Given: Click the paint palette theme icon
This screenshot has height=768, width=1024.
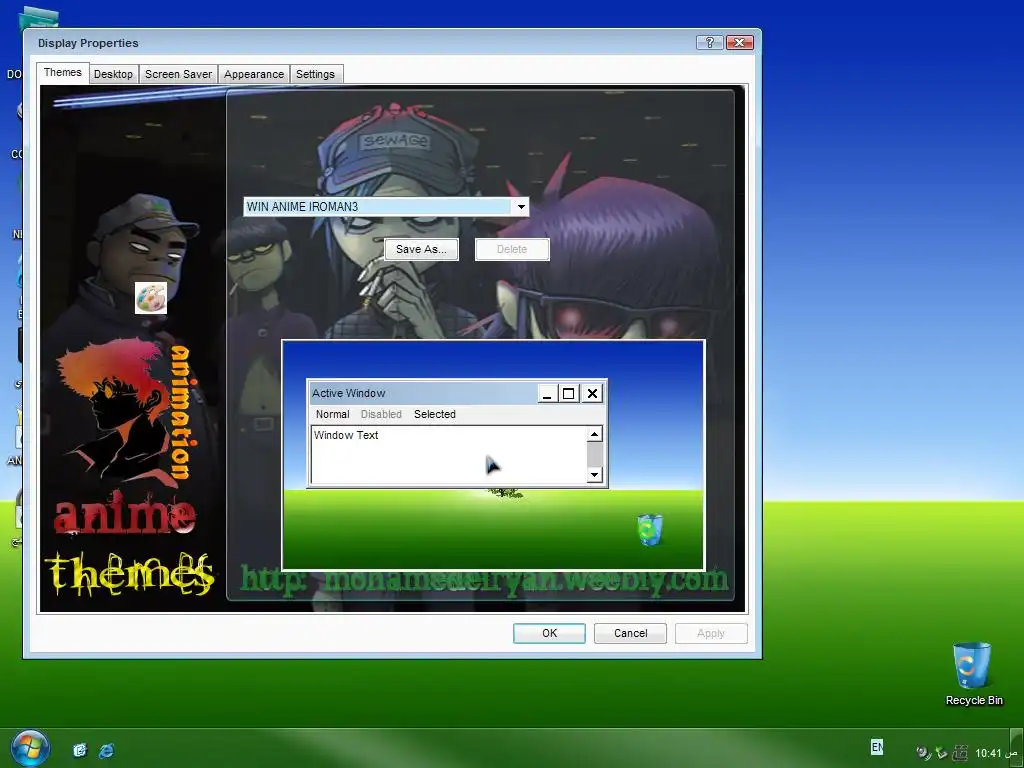Looking at the screenshot, I should (151, 298).
